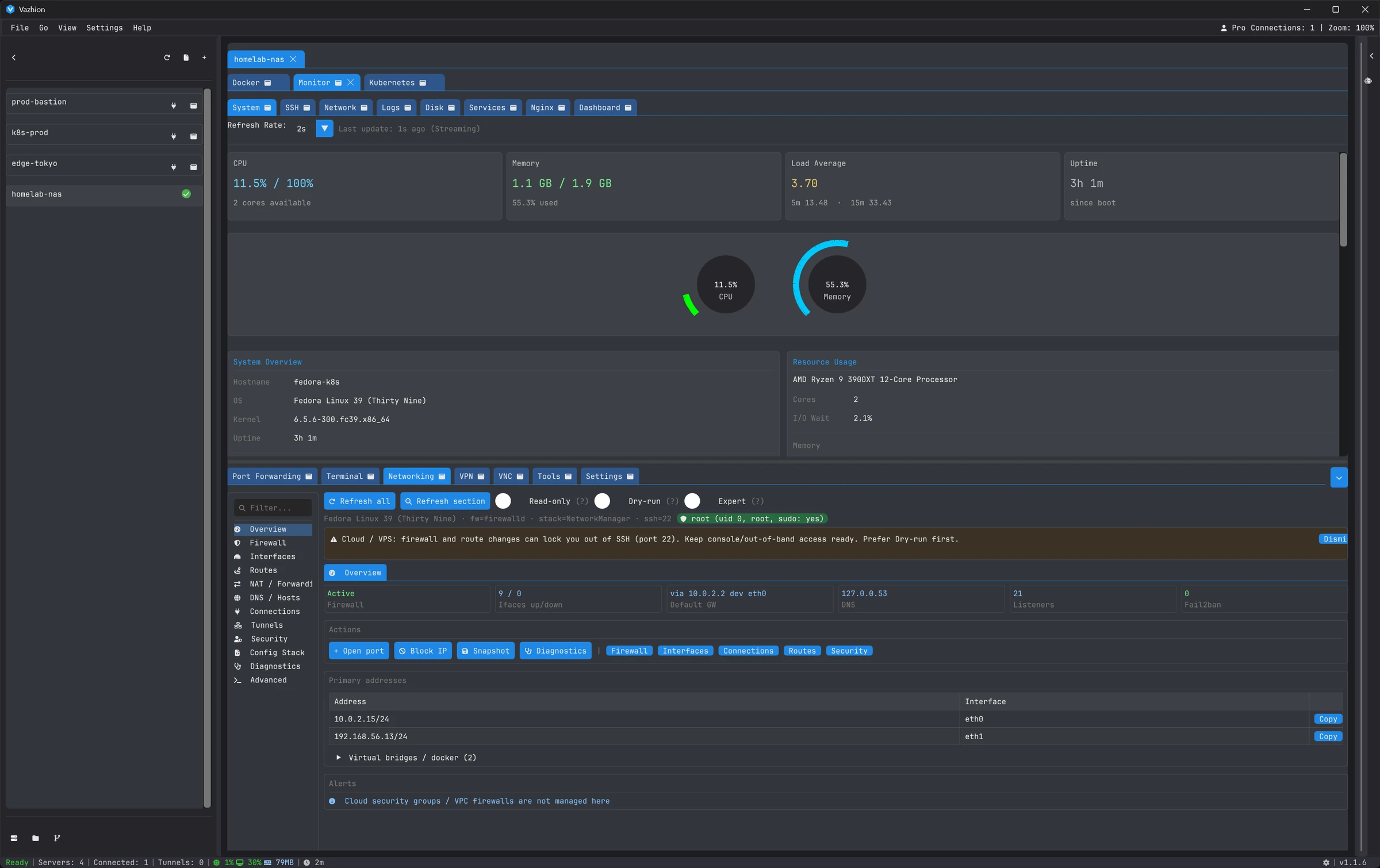Click the plug icon for edge-tokyo
The image size is (1380, 868).
174,167
